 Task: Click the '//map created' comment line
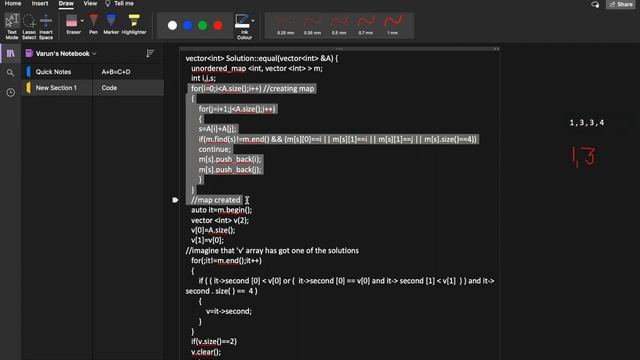coord(216,200)
